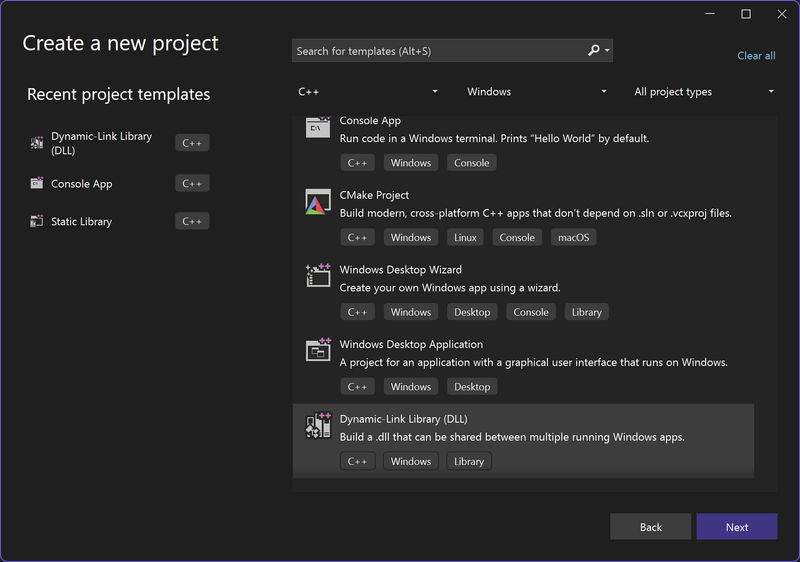
Task: Click the recent Console App icon
Action: point(37,184)
